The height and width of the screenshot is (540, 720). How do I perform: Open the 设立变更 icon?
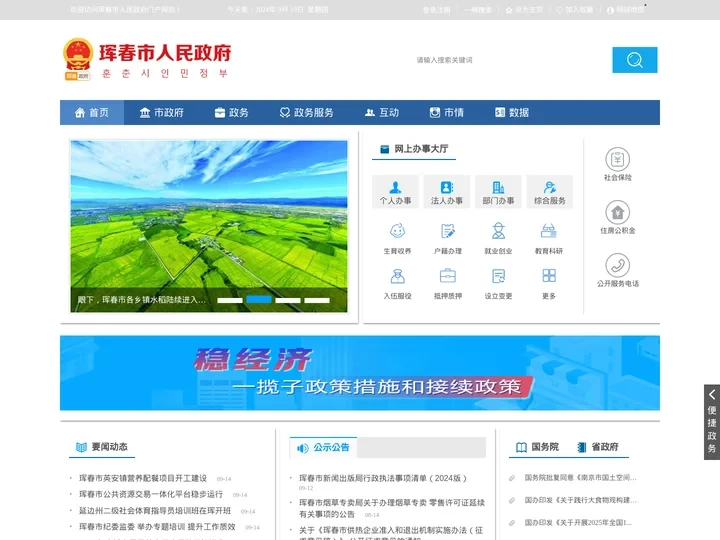[x=498, y=276]
